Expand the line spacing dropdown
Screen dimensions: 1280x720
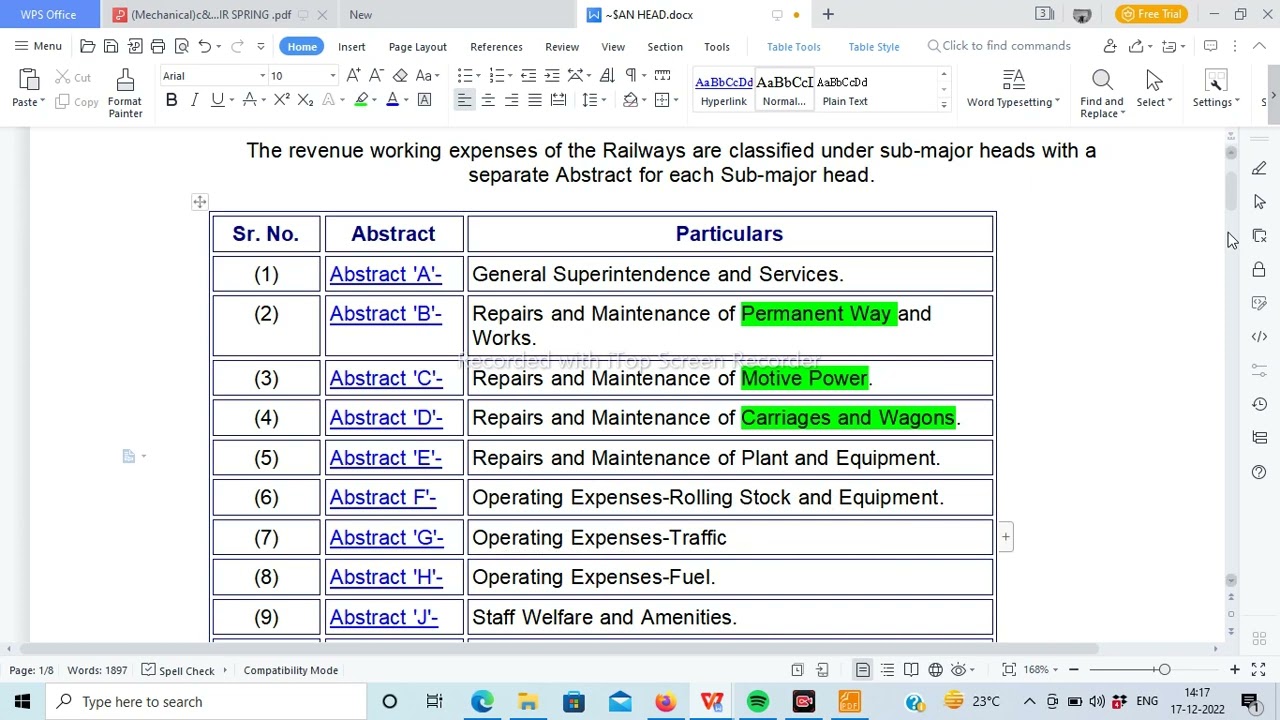(x=603, y=100)
